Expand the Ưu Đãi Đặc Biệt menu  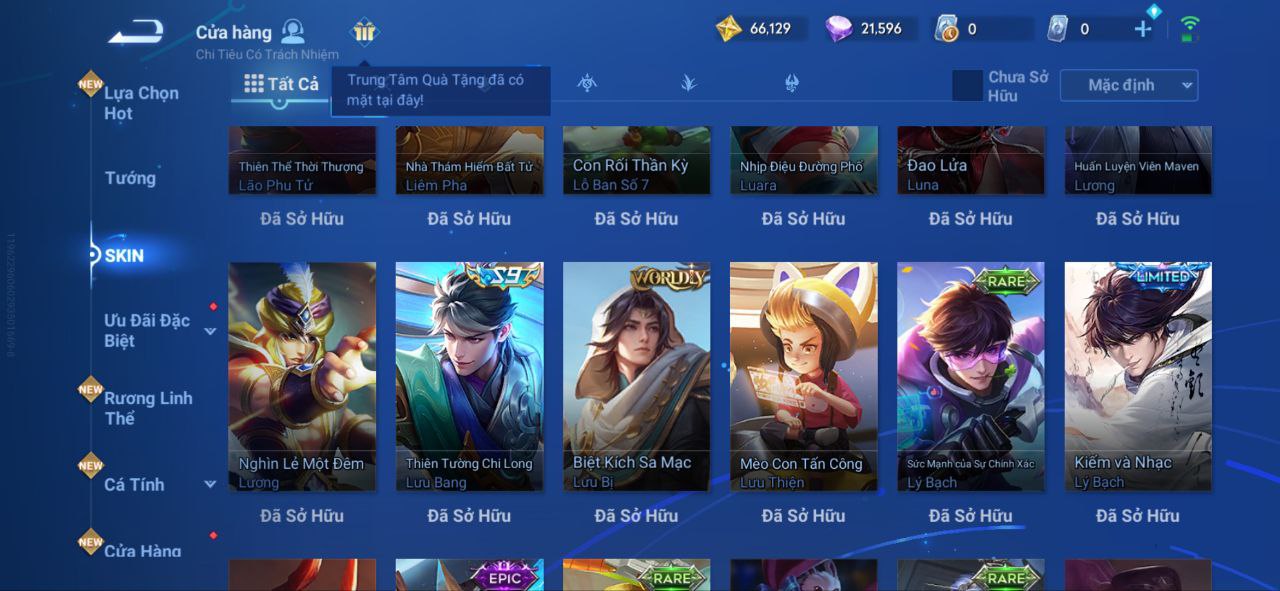click(x=210, y=331)
